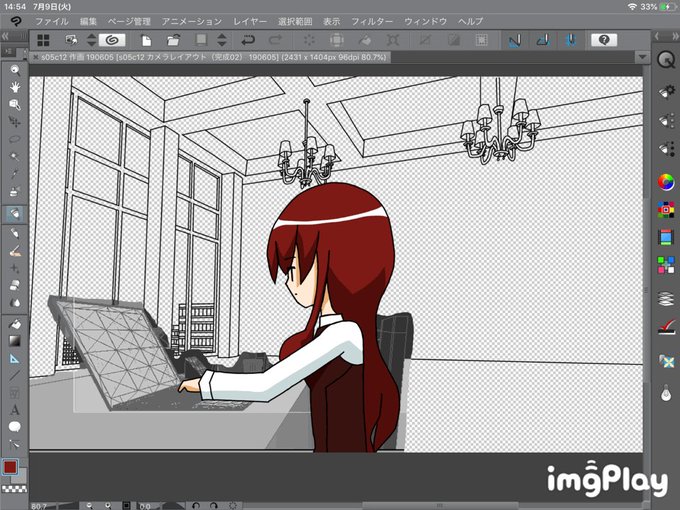Open the Quick Access palette
Screen dimensions: 680x510
pyautogui.click(x=666, y=59)
